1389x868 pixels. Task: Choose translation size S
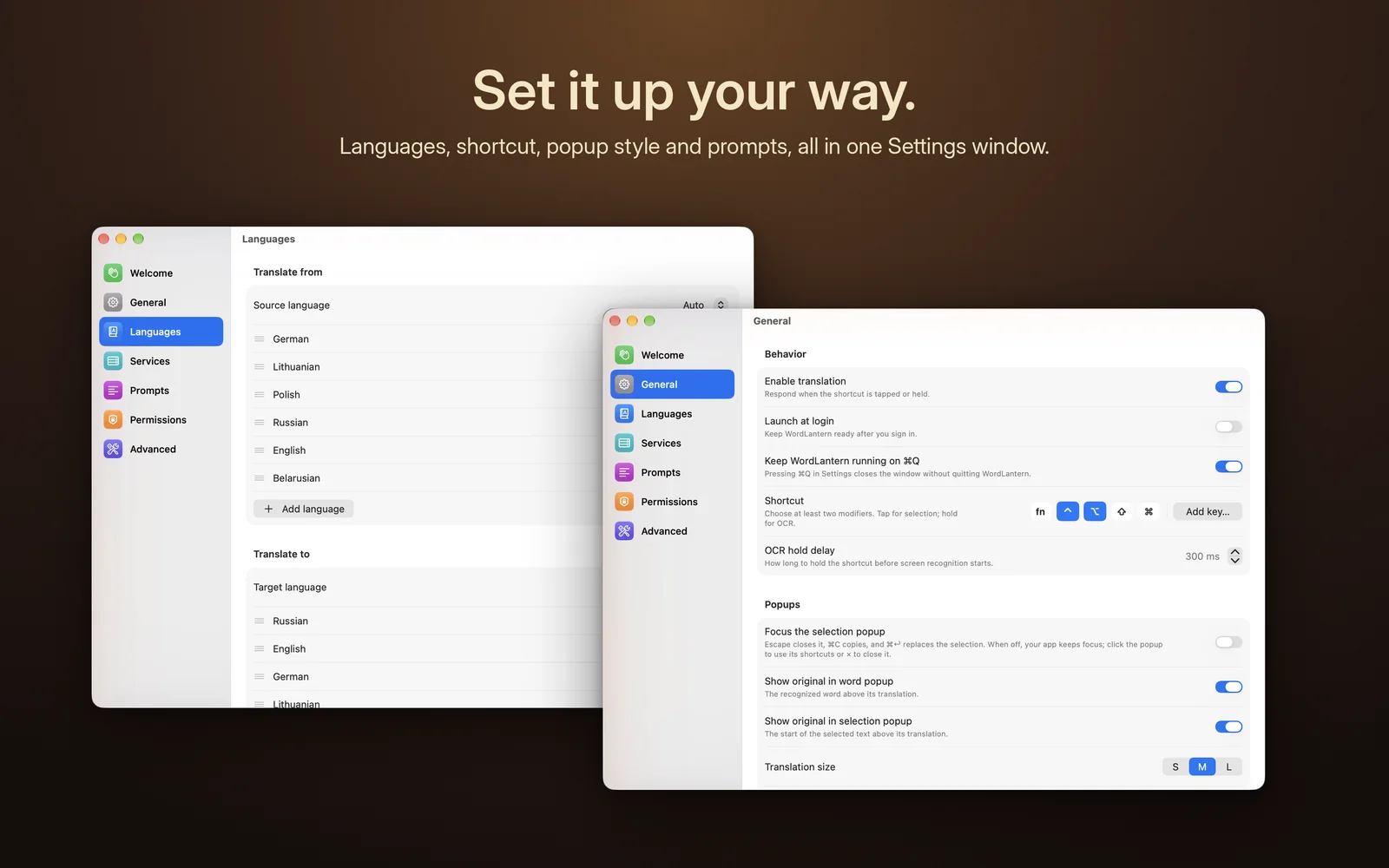1175,767
